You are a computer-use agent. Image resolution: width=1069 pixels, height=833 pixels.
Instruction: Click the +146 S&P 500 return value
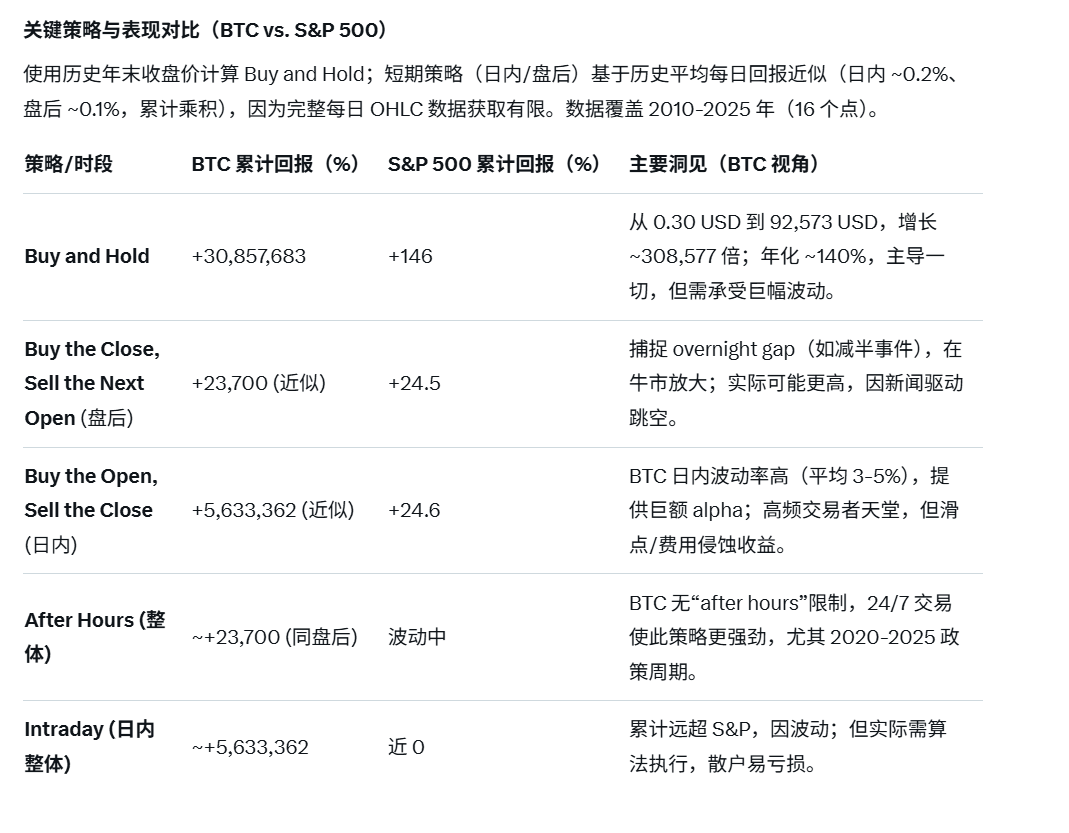[410, 256]
